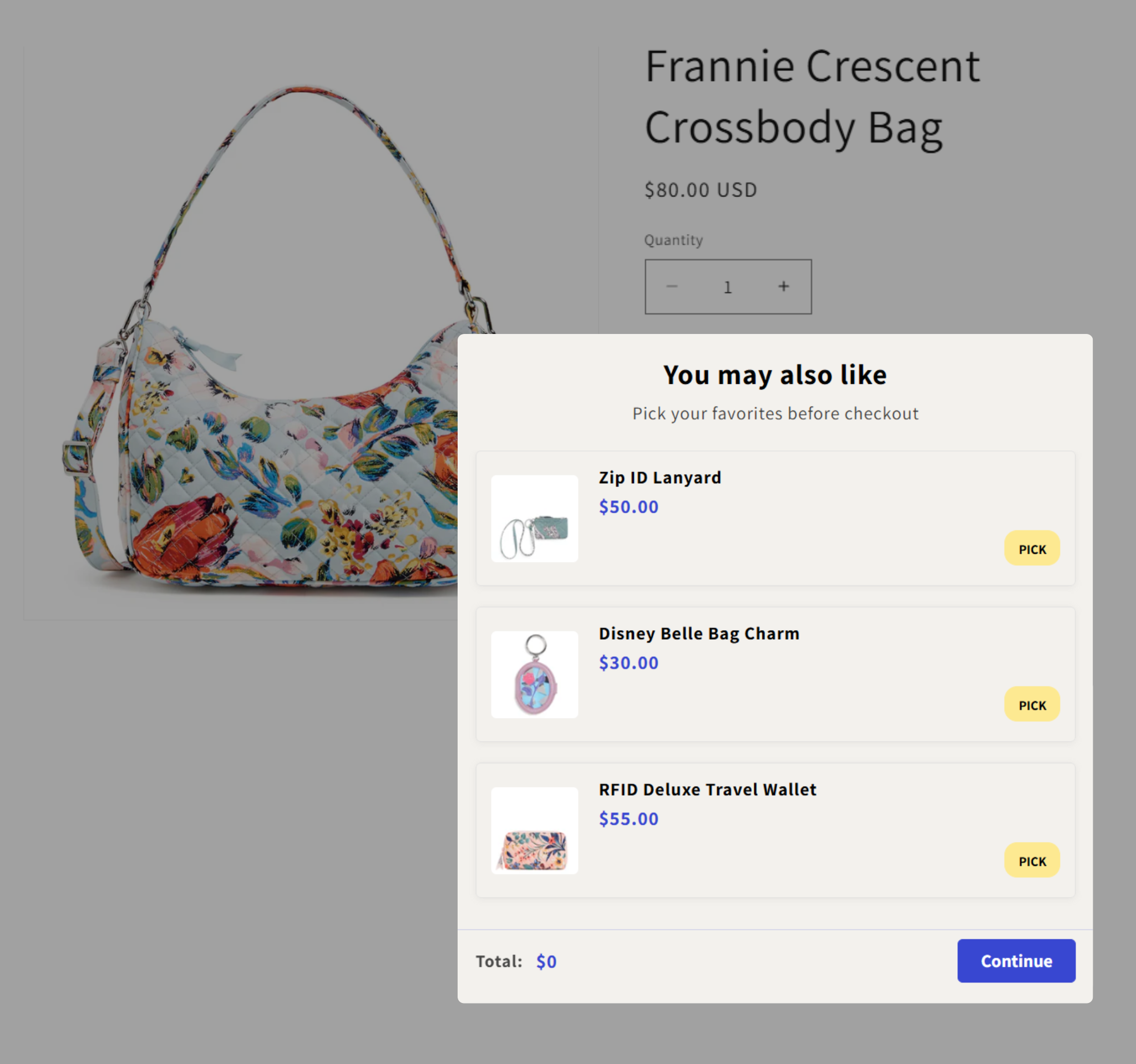Pick the Zip ID Lanyard
1136x1064 pixels.
1032,549
